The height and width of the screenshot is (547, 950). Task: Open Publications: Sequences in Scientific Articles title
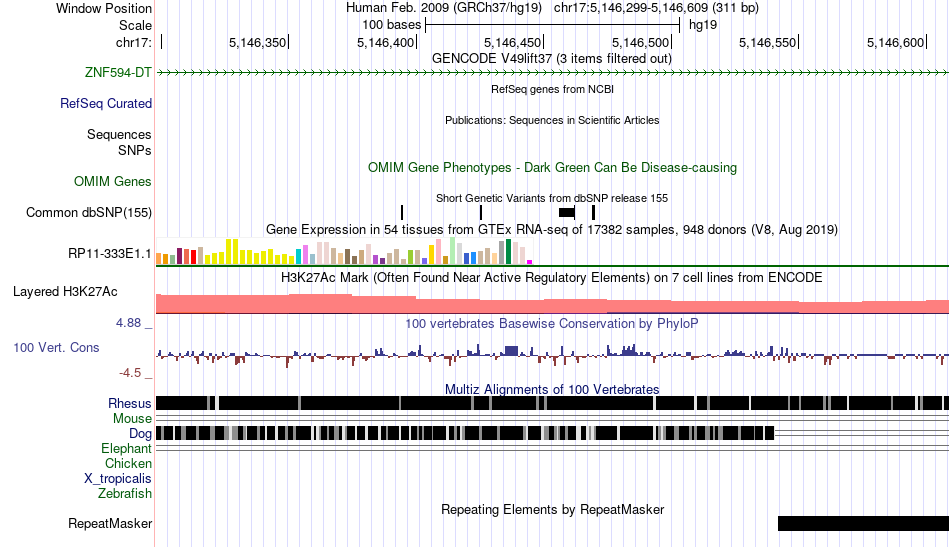click(552, 120)
